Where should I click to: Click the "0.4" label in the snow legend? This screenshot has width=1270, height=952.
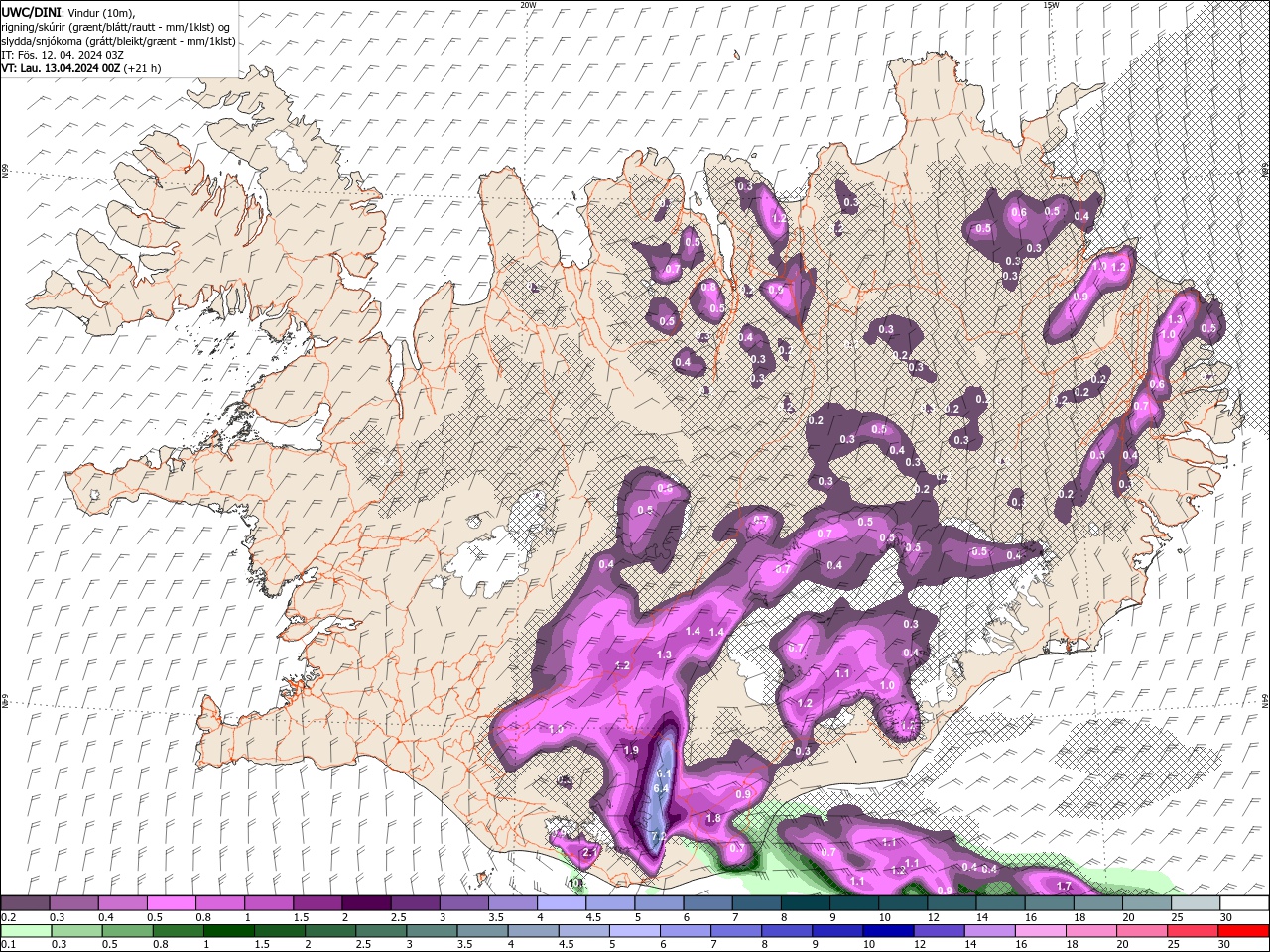click(x=105, y=917)
